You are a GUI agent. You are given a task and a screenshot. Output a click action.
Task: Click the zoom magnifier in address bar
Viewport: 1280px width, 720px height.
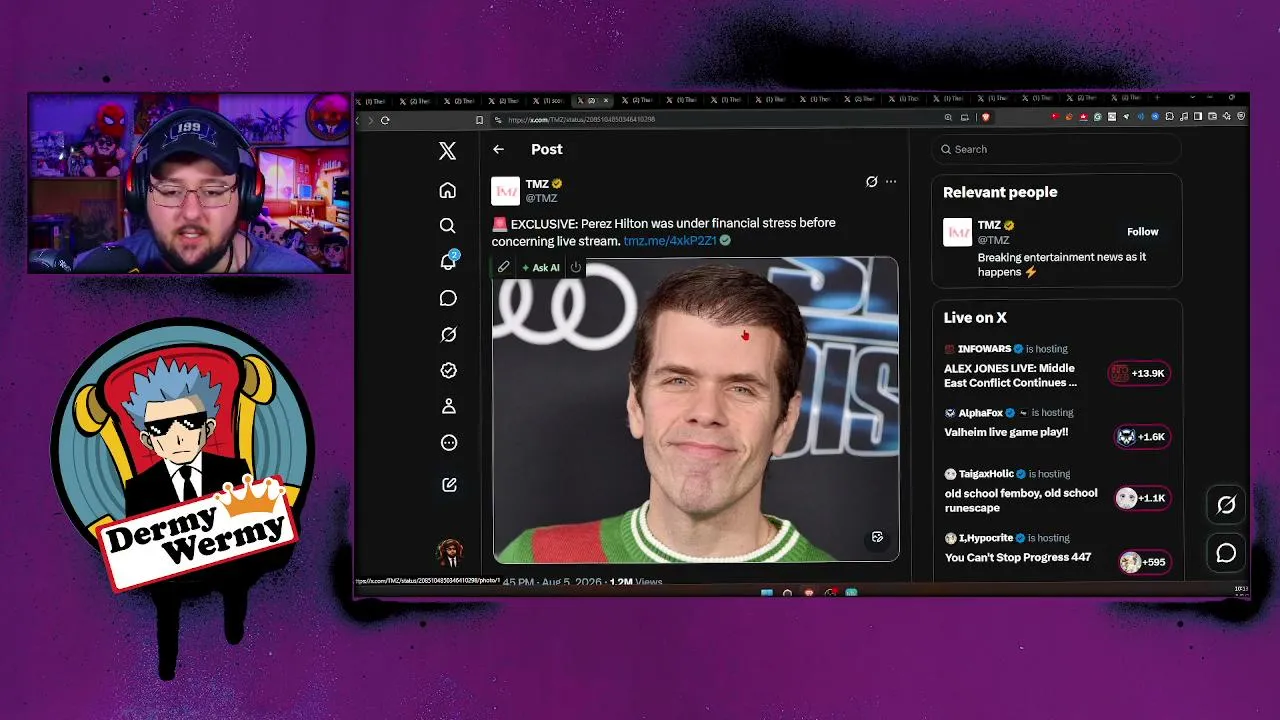pyautogui.click(x=948, y=118)
